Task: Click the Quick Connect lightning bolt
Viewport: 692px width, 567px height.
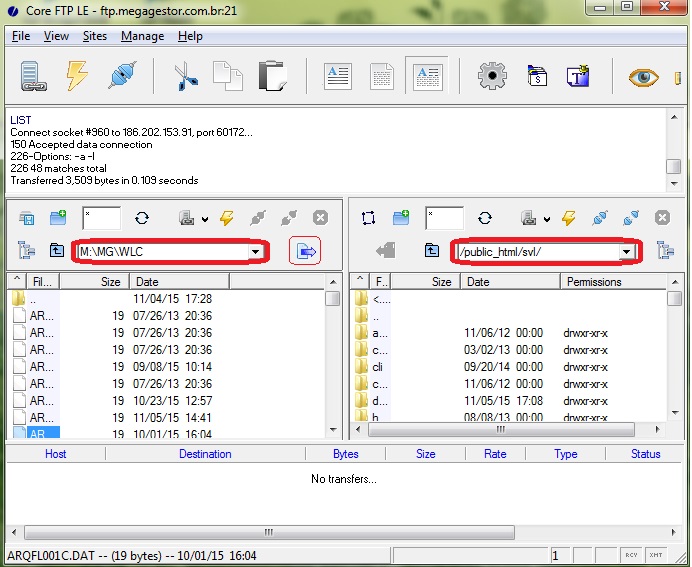Action: point(77,77)
